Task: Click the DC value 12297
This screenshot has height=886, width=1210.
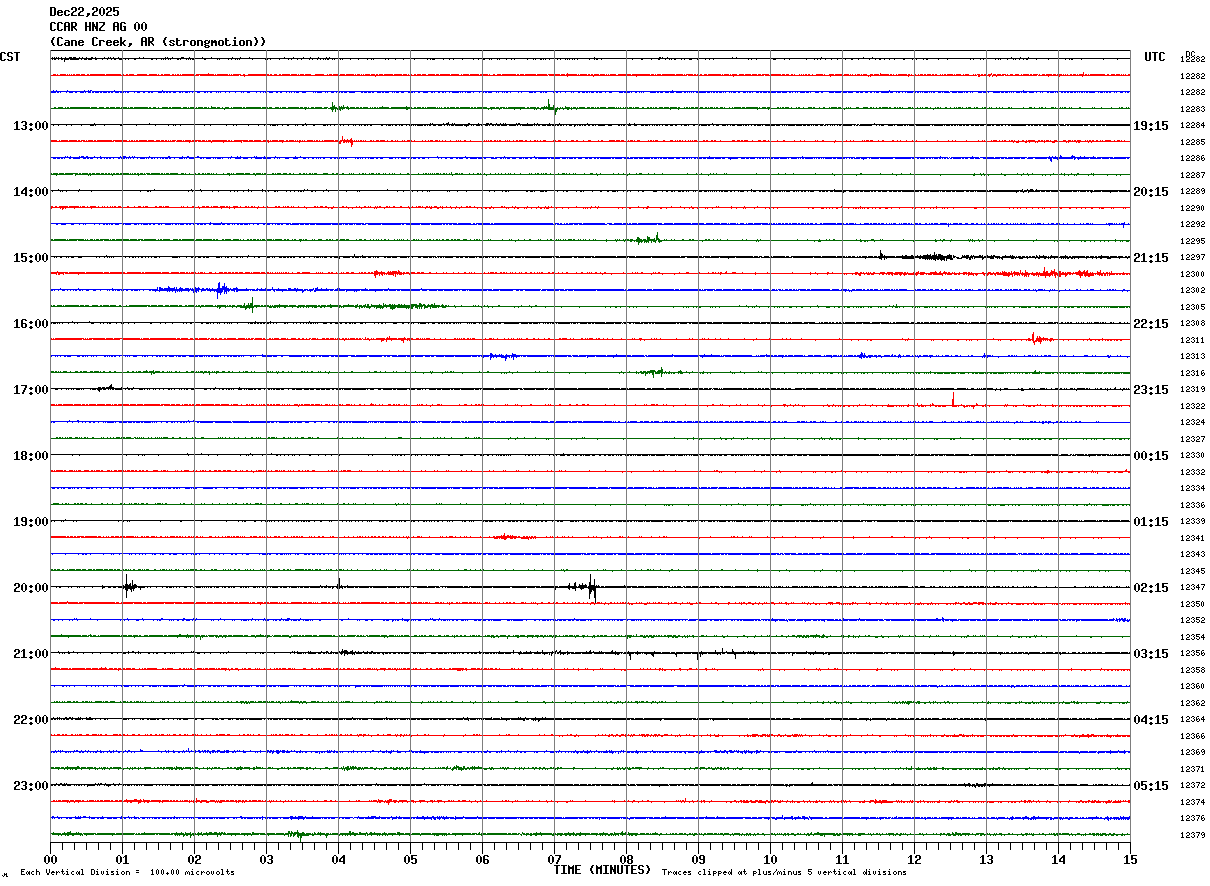Action: tap(1192, 257)
